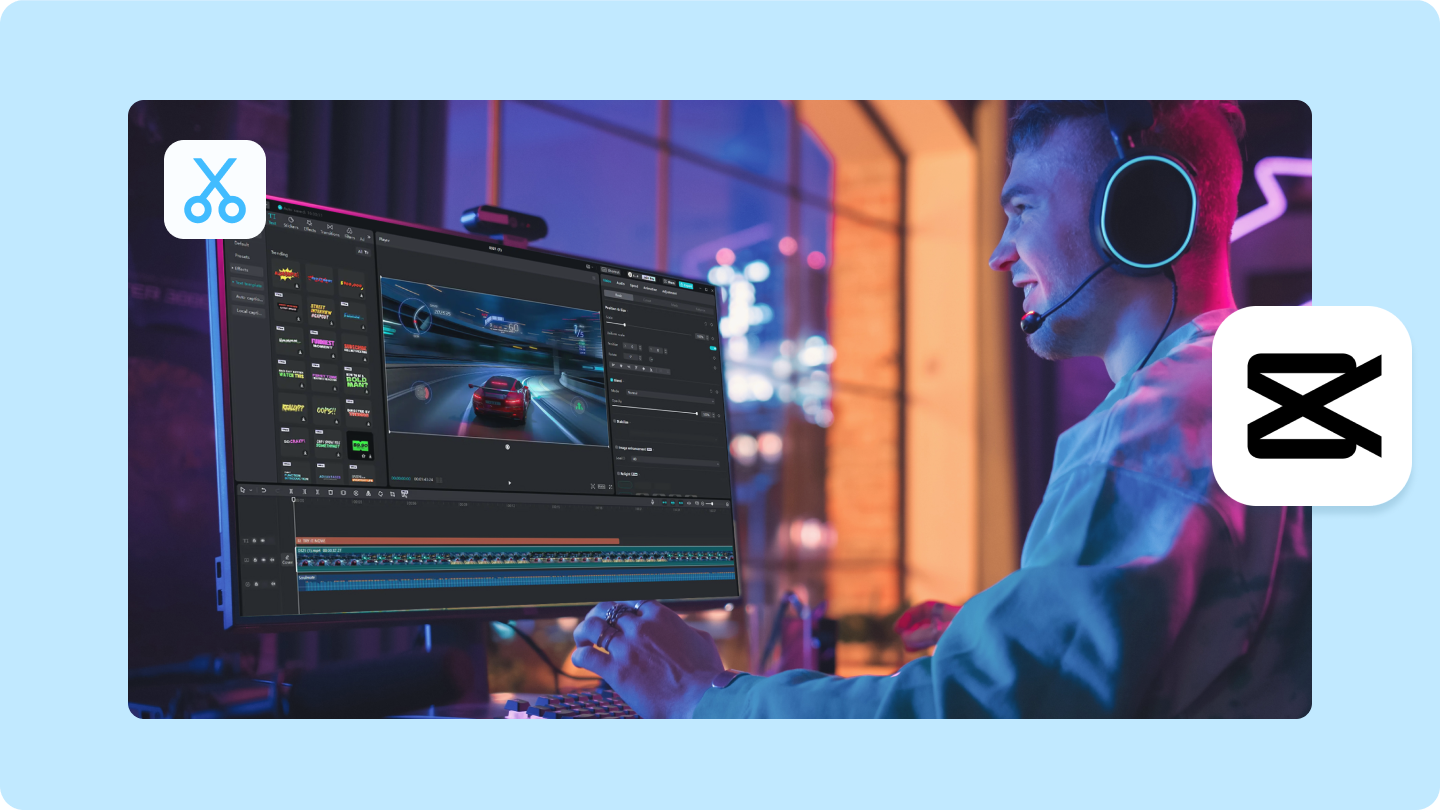Select the Soulmate audio clip
1440x810 pixels.
coord(517,581)
